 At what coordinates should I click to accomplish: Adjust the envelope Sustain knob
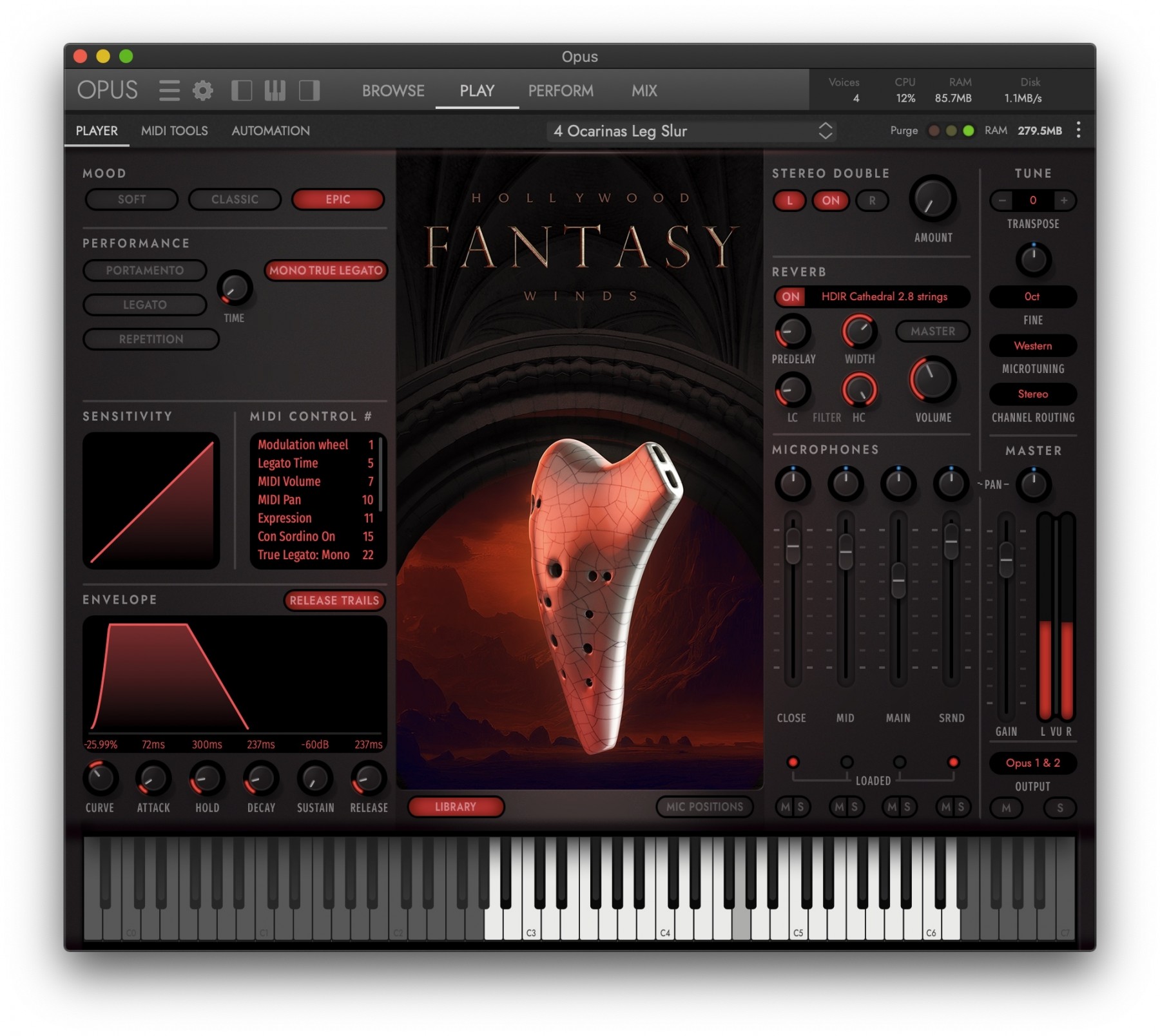[x=315, y=778]
